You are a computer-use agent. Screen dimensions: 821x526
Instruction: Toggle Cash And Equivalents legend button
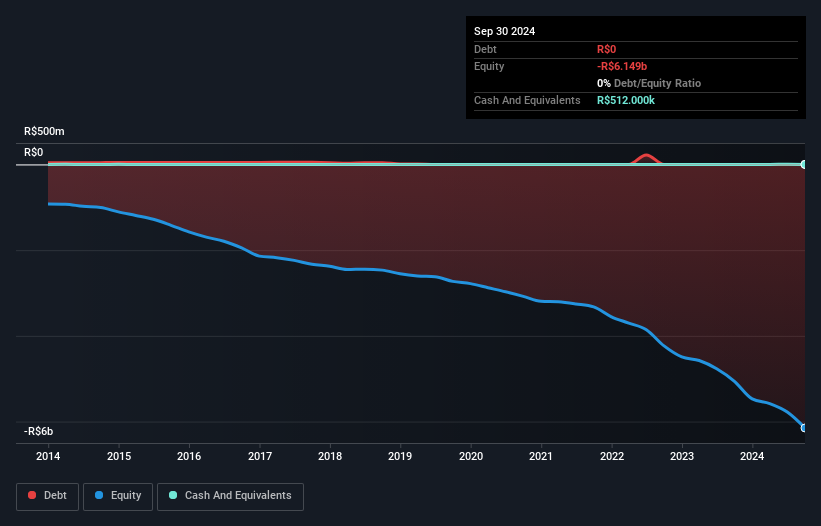(x=230, y=496)
